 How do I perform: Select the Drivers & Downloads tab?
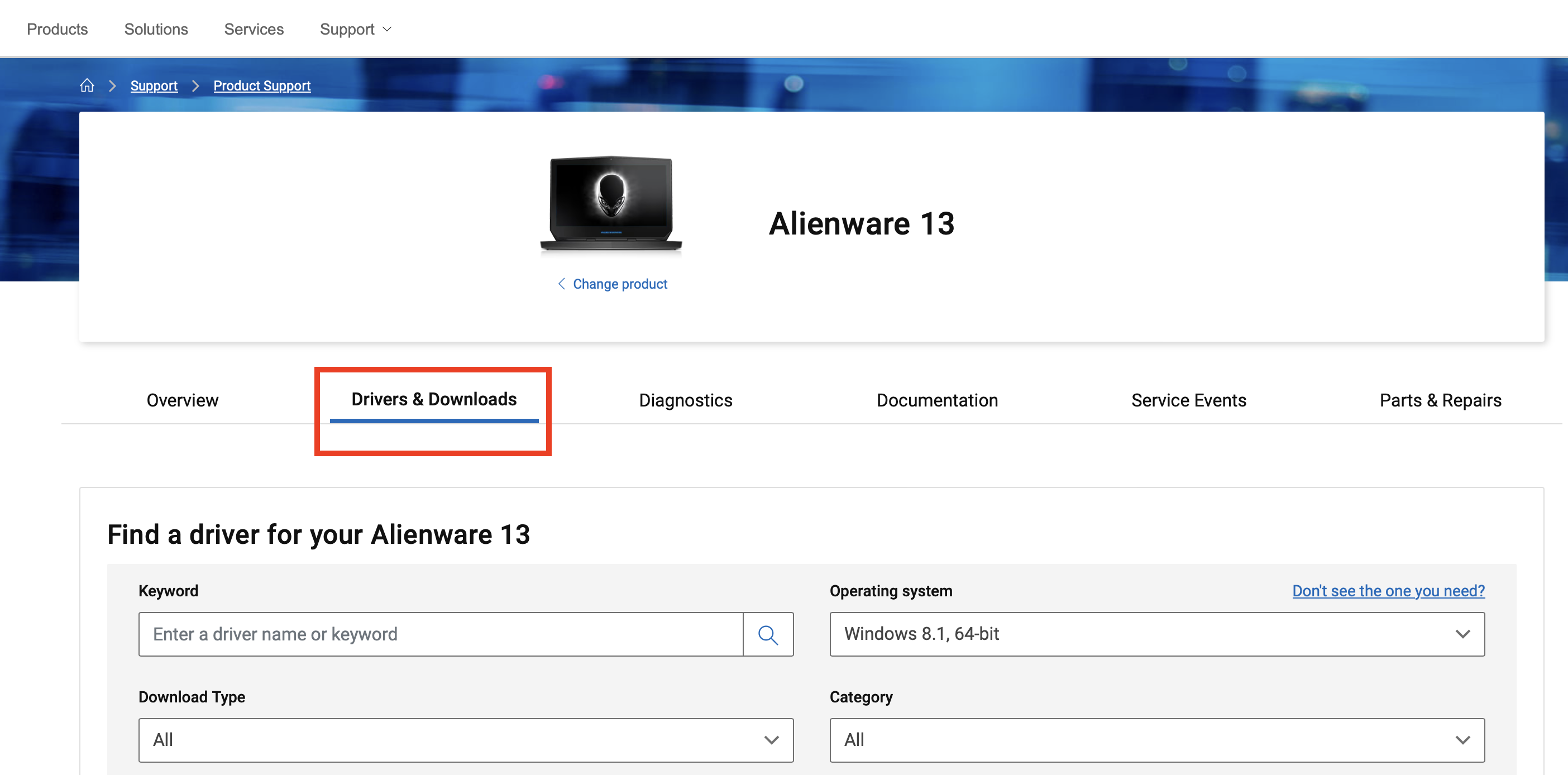click(x=433, y=400)
